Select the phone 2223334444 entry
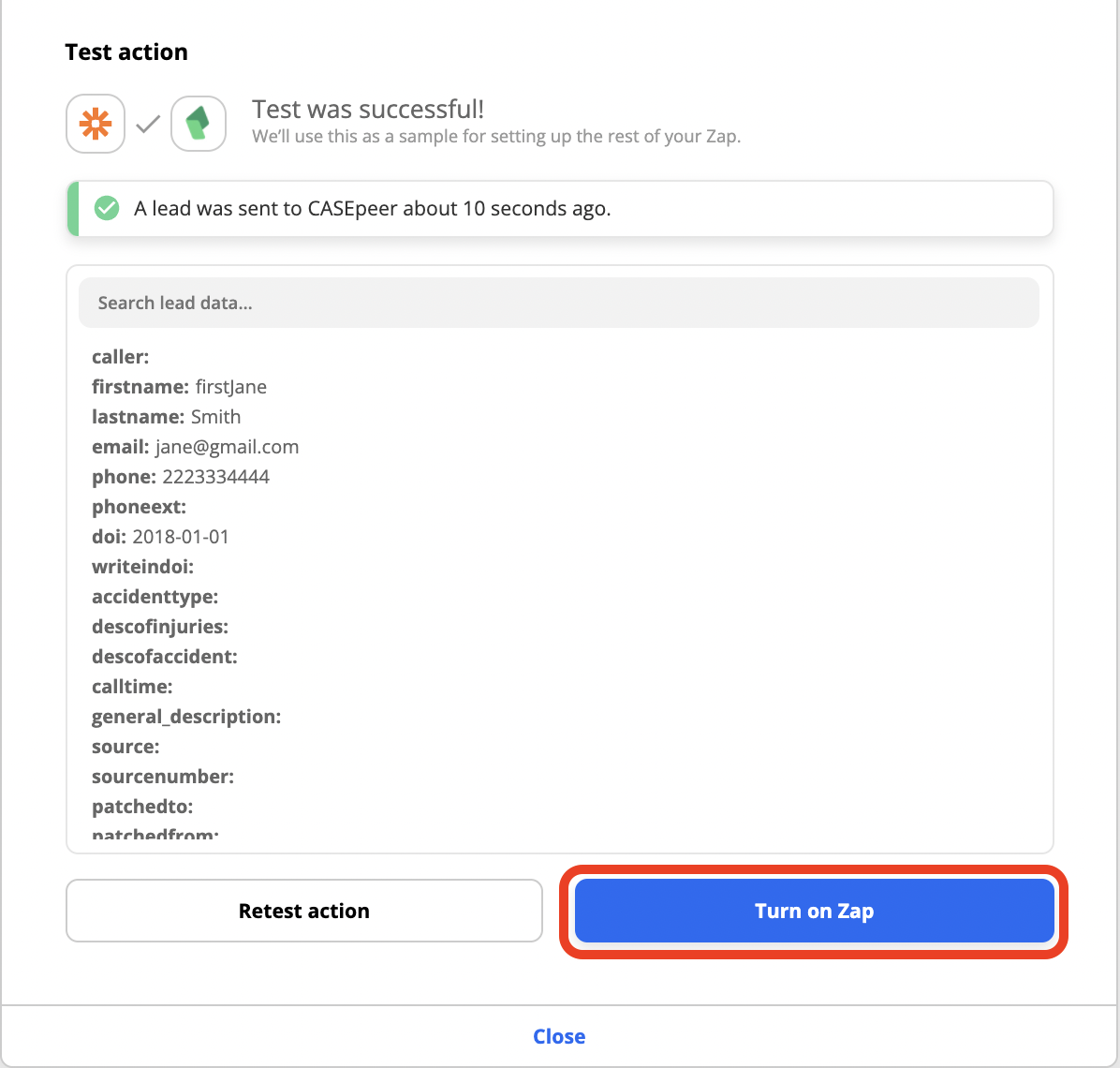 [x=181, y=477]
